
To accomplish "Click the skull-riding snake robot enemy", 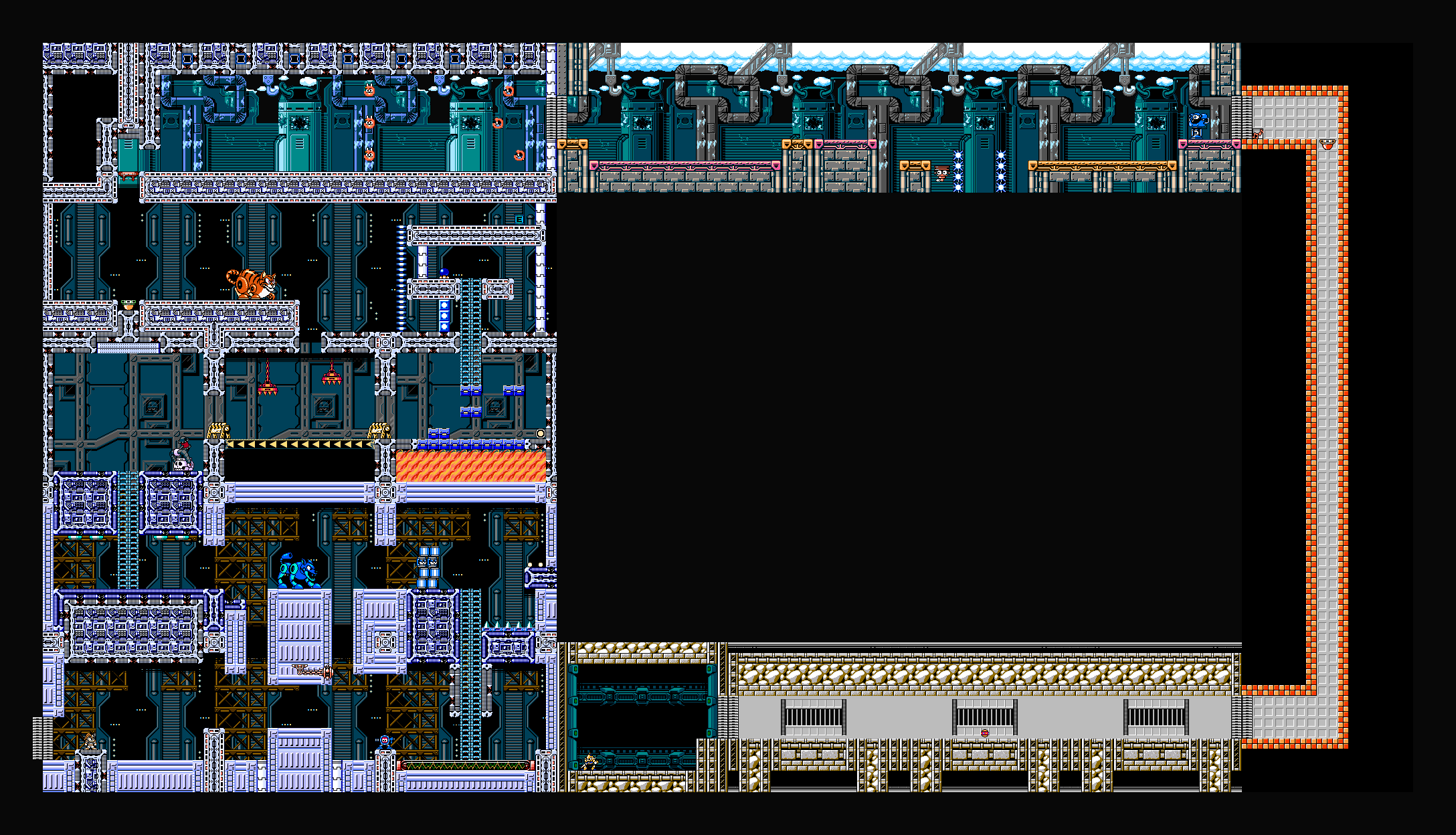I will [181, 456].
